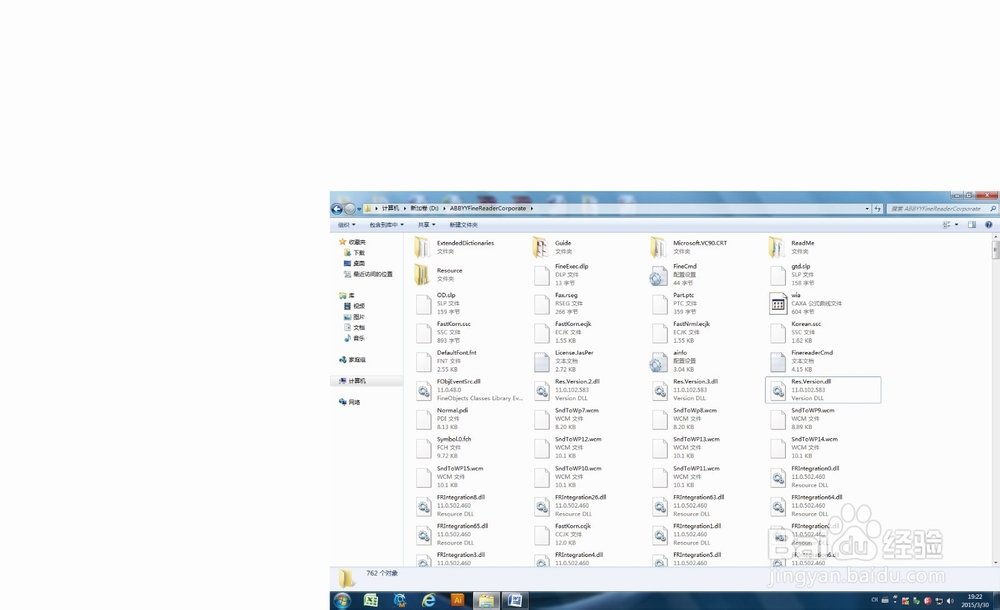Select the Res.Version.3.dll file icon

pos(659,391)
